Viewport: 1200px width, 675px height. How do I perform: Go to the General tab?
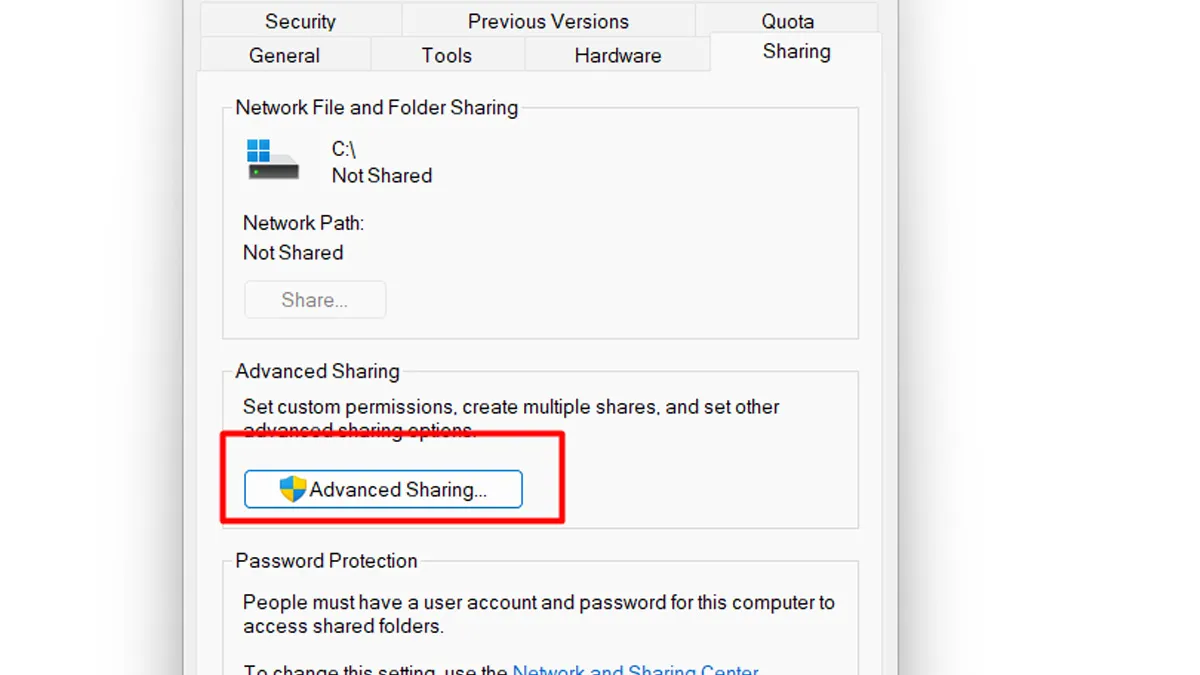coord(285,55)
